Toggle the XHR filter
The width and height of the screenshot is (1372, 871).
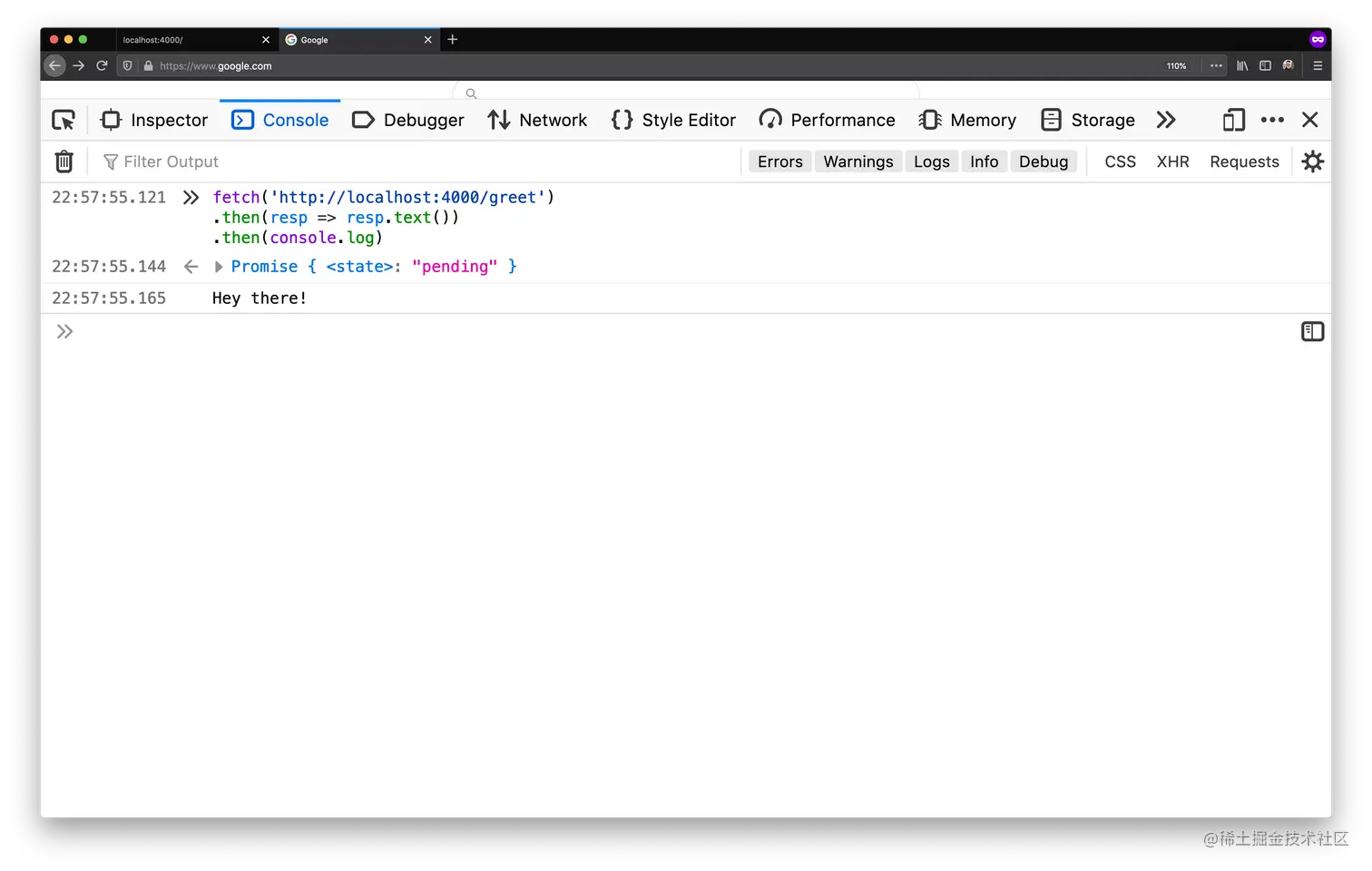coord(1173,161)
